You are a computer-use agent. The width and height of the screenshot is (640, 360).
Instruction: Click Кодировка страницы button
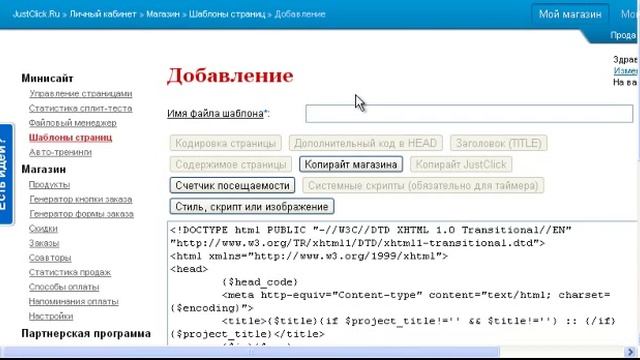(x=225, y=143)
